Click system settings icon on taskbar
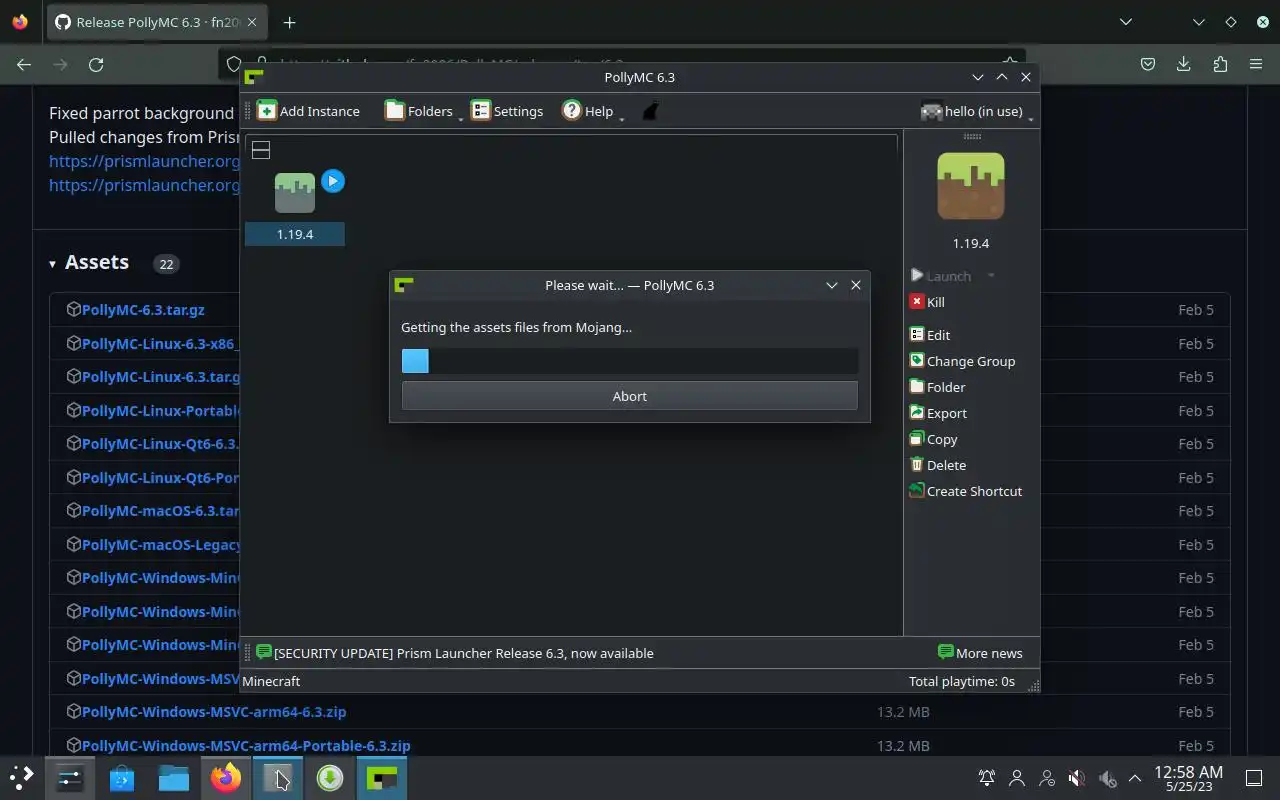This screenshot has height=800, width=1280. pyautogui.click(x=70, y=778)
